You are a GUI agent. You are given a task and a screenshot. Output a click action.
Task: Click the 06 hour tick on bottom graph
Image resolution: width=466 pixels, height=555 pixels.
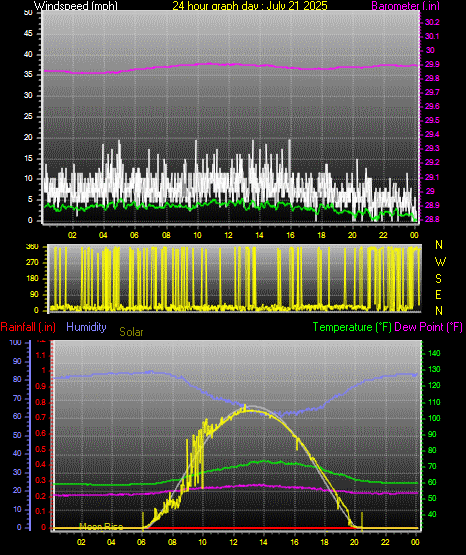pyautogui.click(x=141, y=542)
